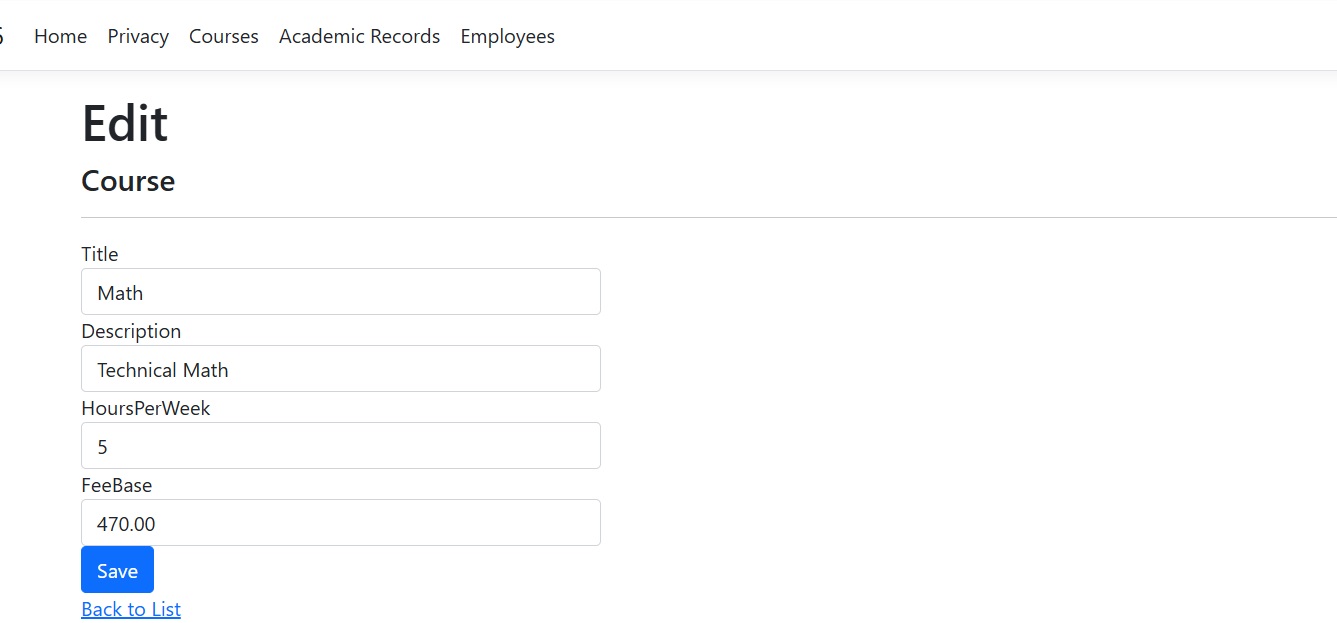Image resolution: width=1337 pixels, height=623 pixels.
Task: Click the Description field label
Action: coord(131,331)
